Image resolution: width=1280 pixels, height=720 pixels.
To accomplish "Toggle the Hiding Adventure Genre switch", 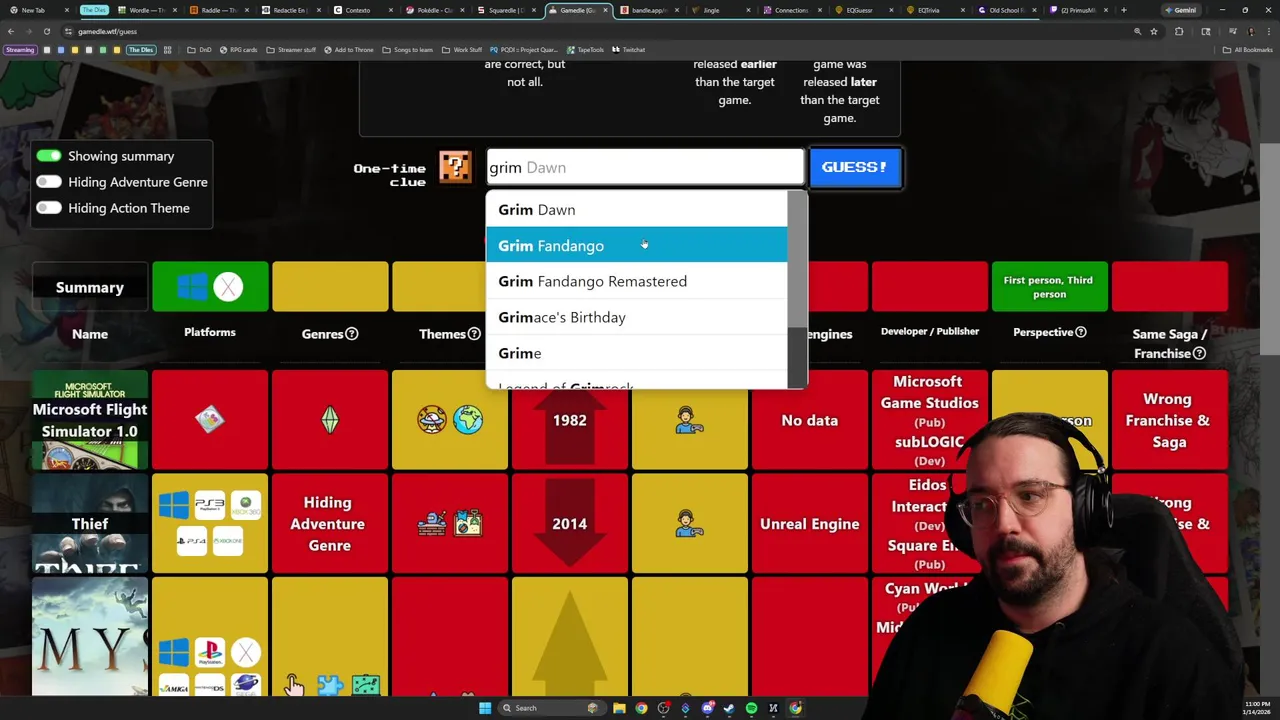I will coord(49,182).
